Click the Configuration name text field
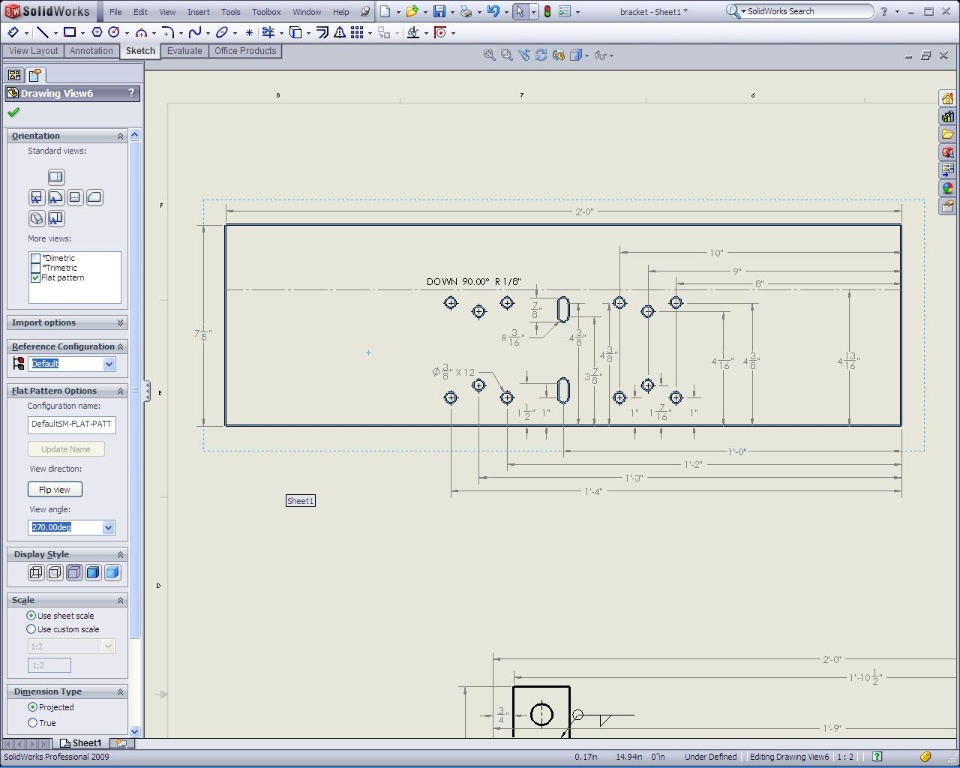 (x=72, y=425)
